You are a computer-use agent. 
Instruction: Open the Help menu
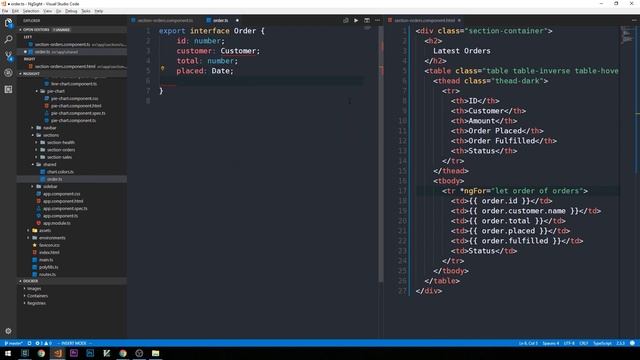(x=99, y=11)
